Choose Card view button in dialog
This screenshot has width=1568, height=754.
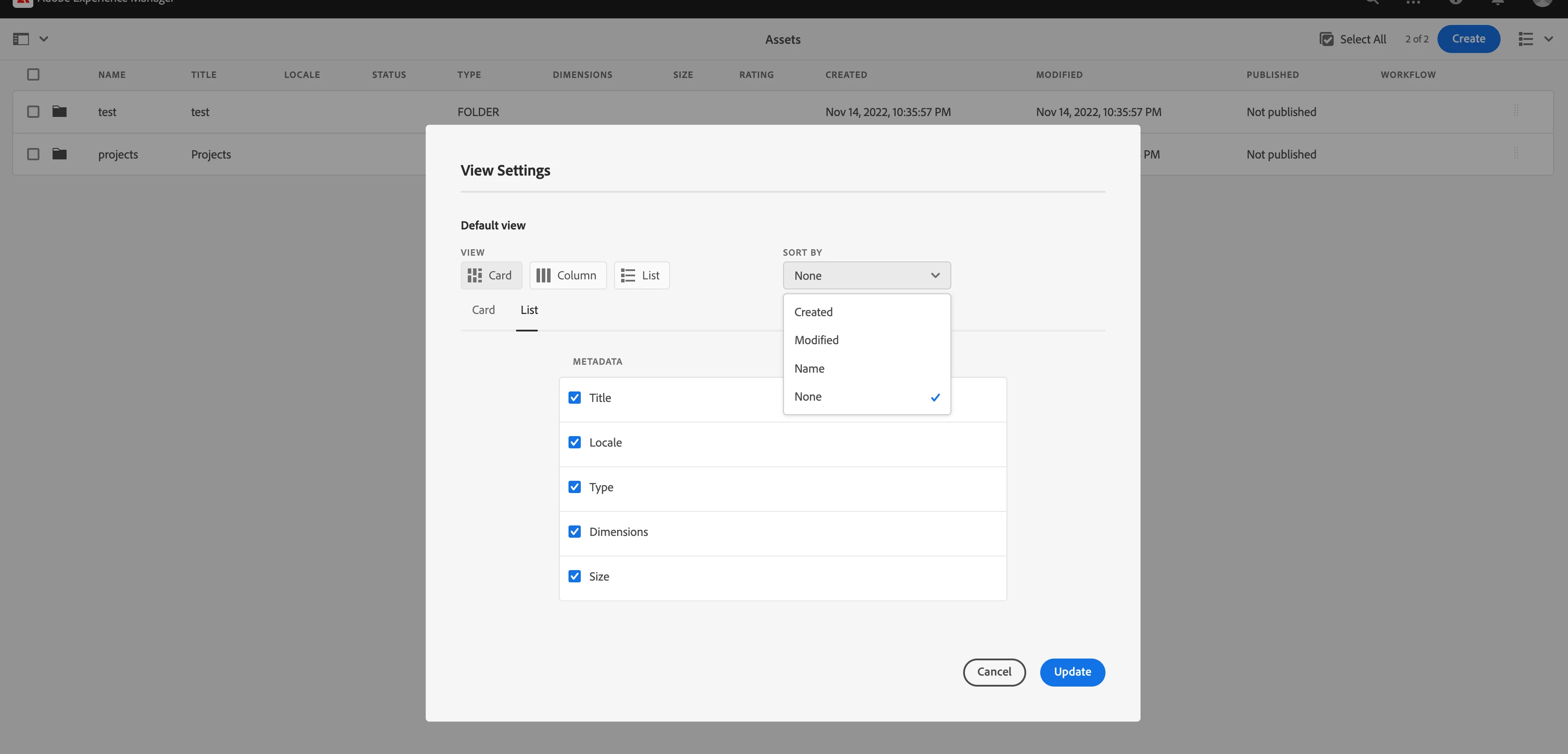point(491,276)
